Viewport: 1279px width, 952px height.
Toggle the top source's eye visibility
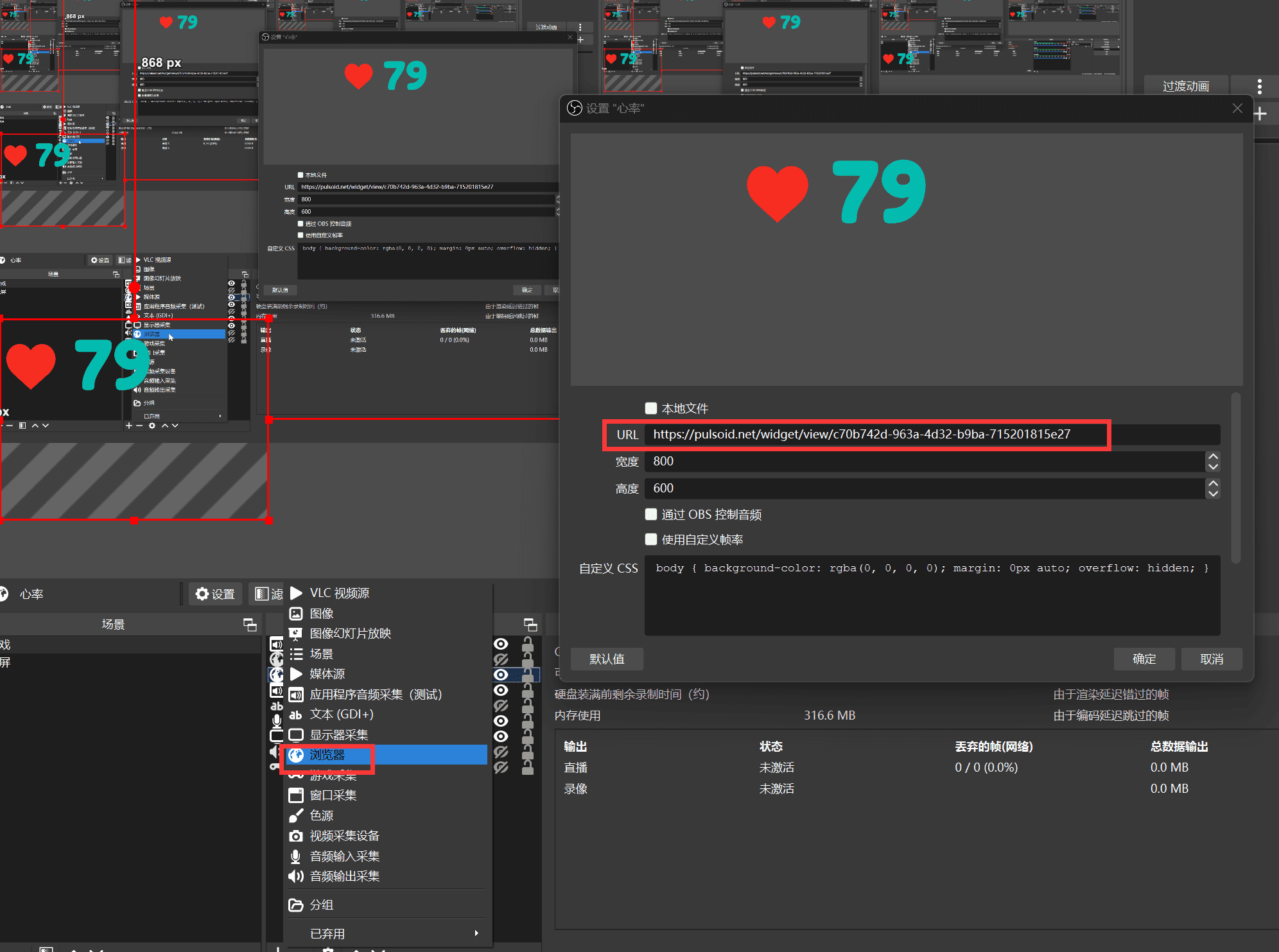(x=501, y=644)
